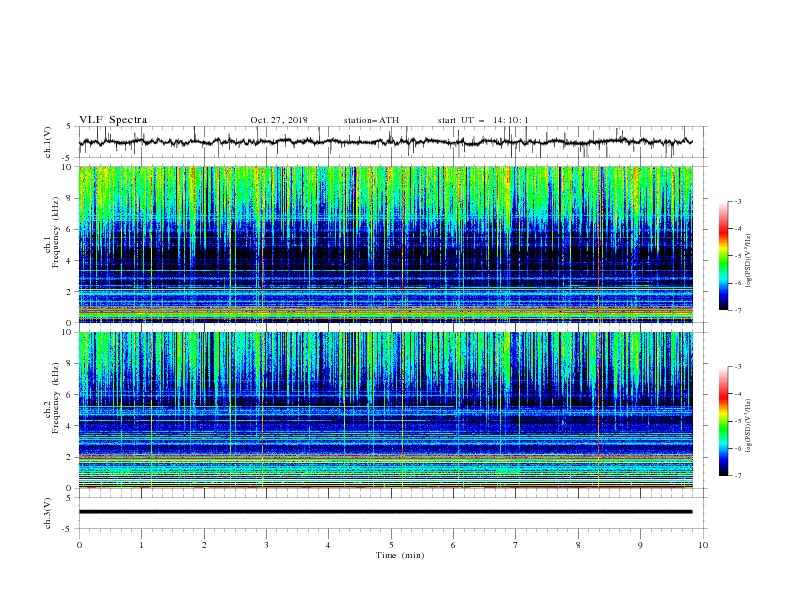Click the "Time (min)" x-axis label
The width and height of the screenshot is (792, 612).
pyautogui.click(x=400, y=555)
